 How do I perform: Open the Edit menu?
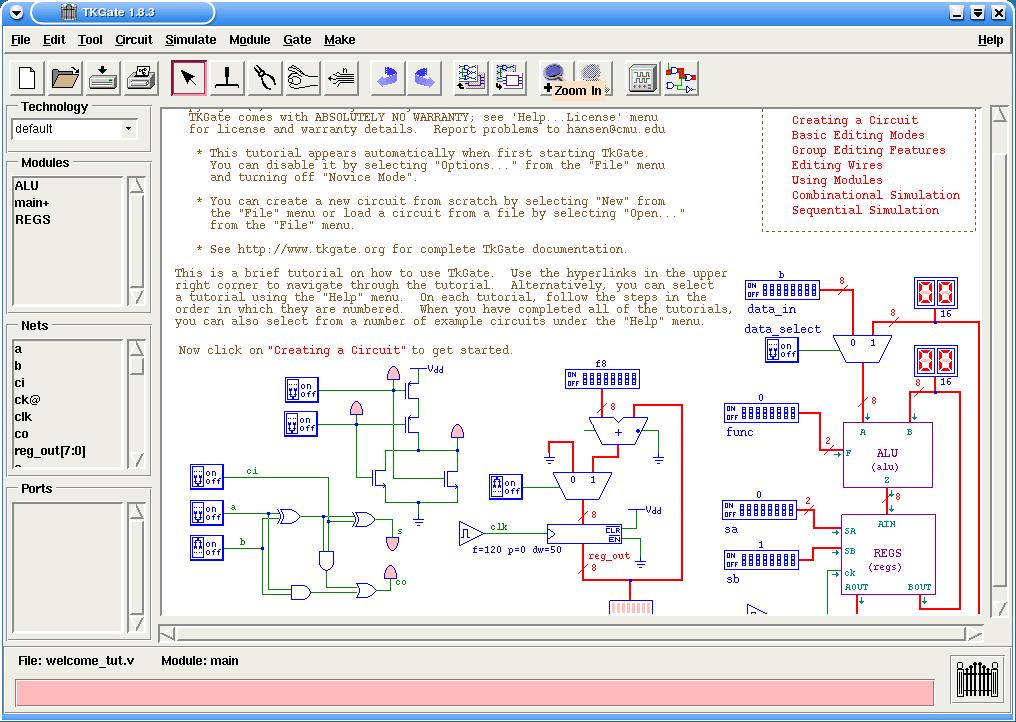click(54, 40)
